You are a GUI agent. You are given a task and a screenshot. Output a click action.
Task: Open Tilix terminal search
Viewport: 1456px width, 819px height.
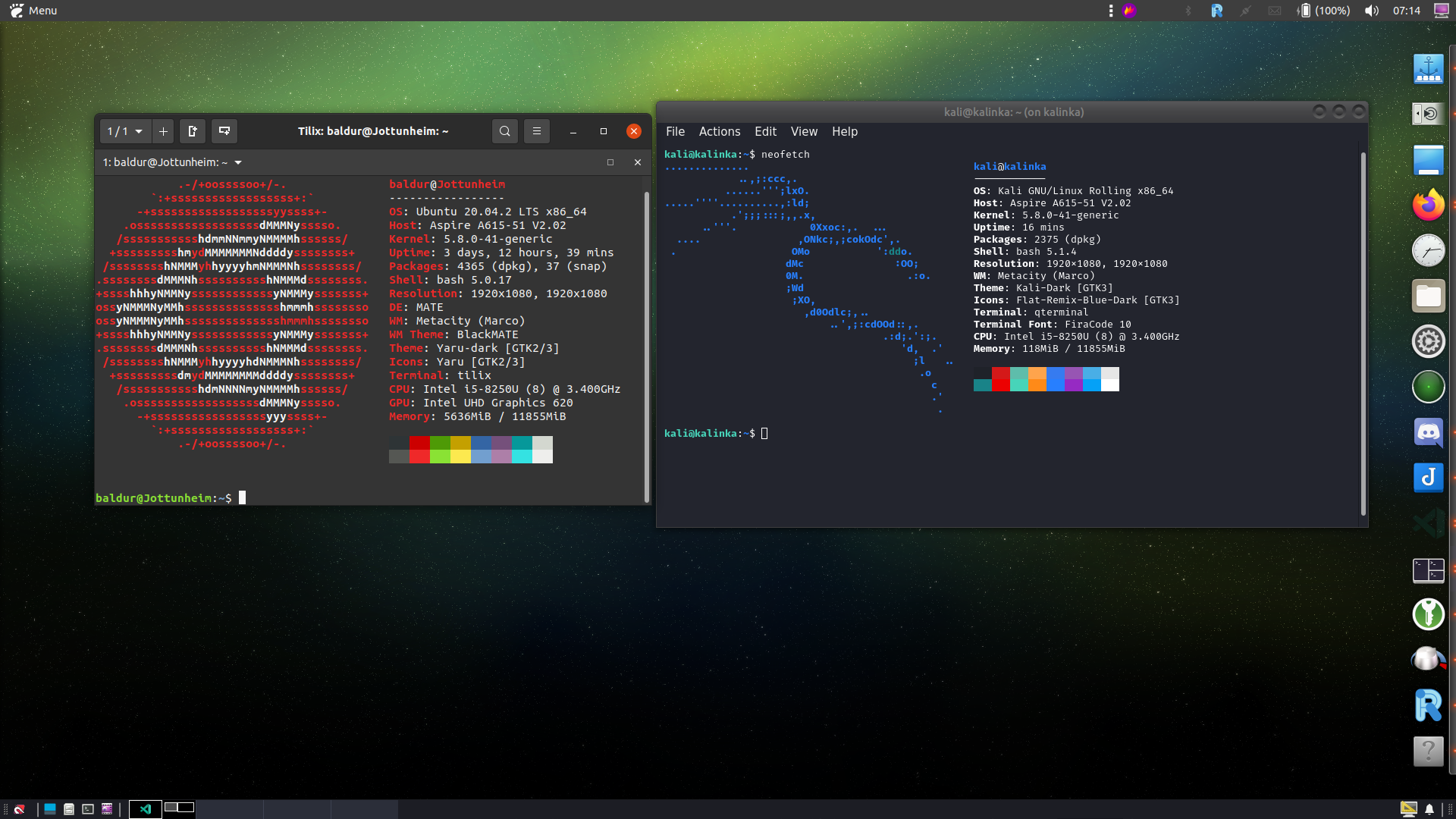click(504, 131)
